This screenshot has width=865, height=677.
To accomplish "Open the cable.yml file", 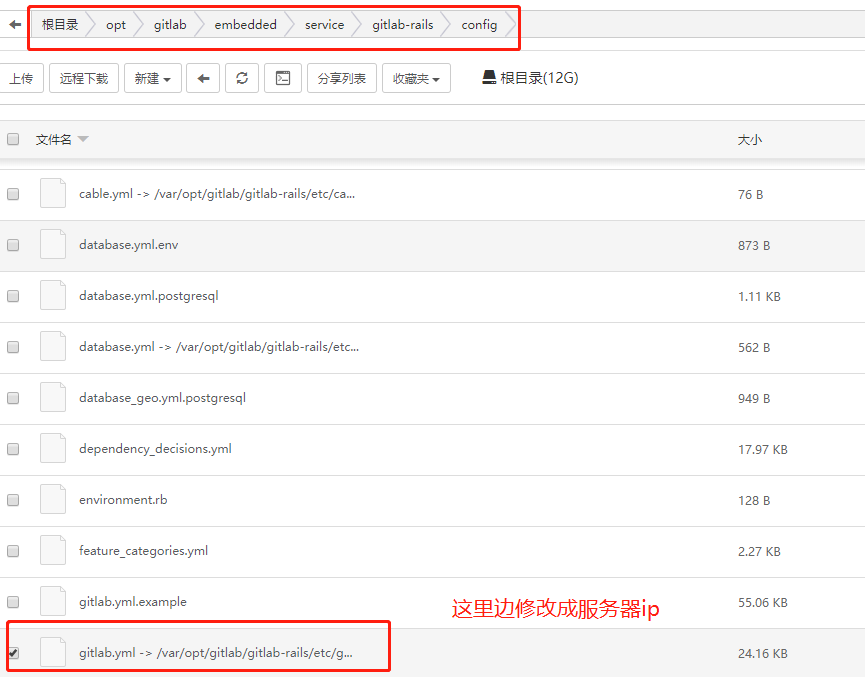I will pyautogui.click(x=217, y=194).
